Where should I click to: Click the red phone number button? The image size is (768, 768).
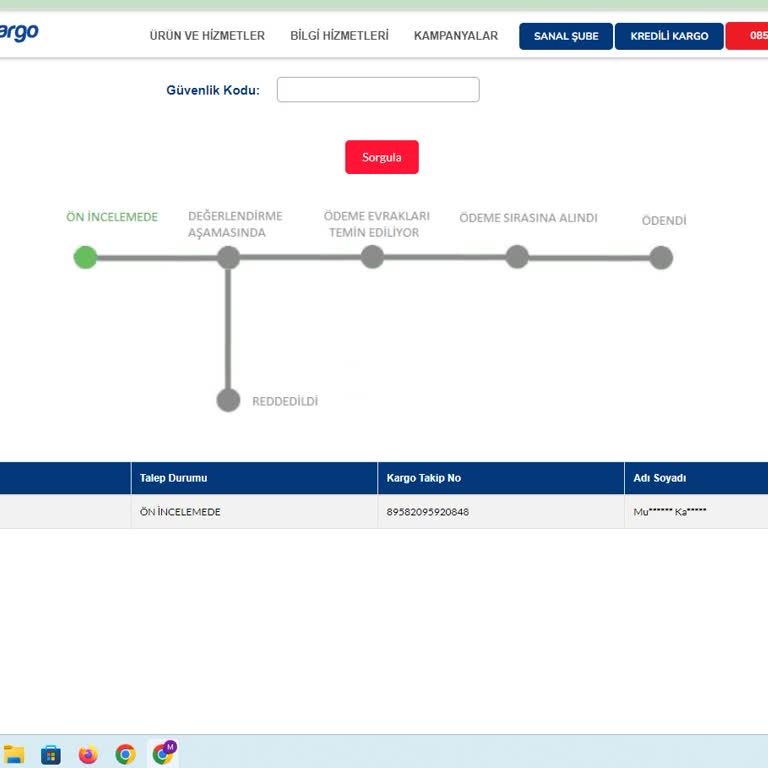pos(747,36)
